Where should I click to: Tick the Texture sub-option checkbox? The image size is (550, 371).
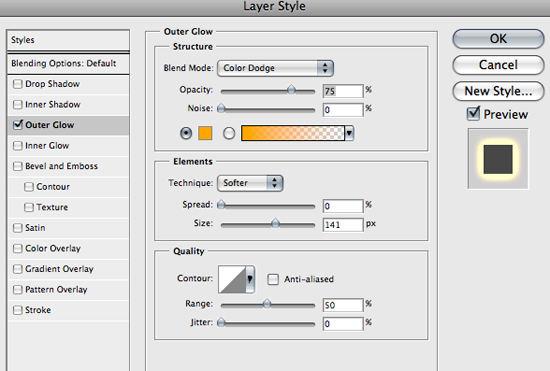(29, 207)
